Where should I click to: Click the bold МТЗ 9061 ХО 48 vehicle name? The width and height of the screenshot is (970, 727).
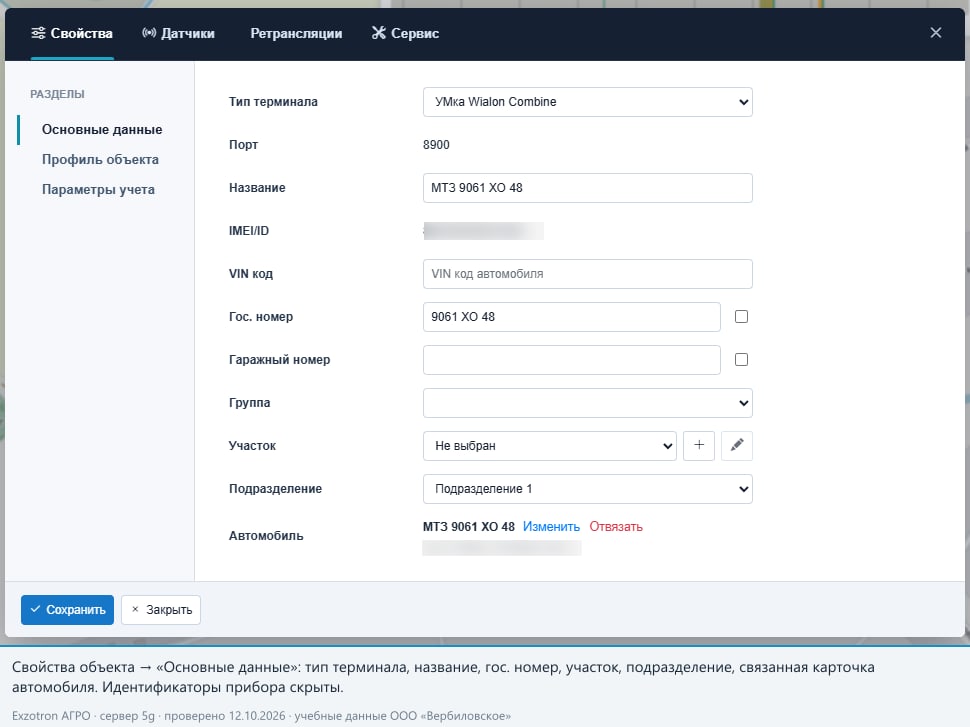click(469, 527)
